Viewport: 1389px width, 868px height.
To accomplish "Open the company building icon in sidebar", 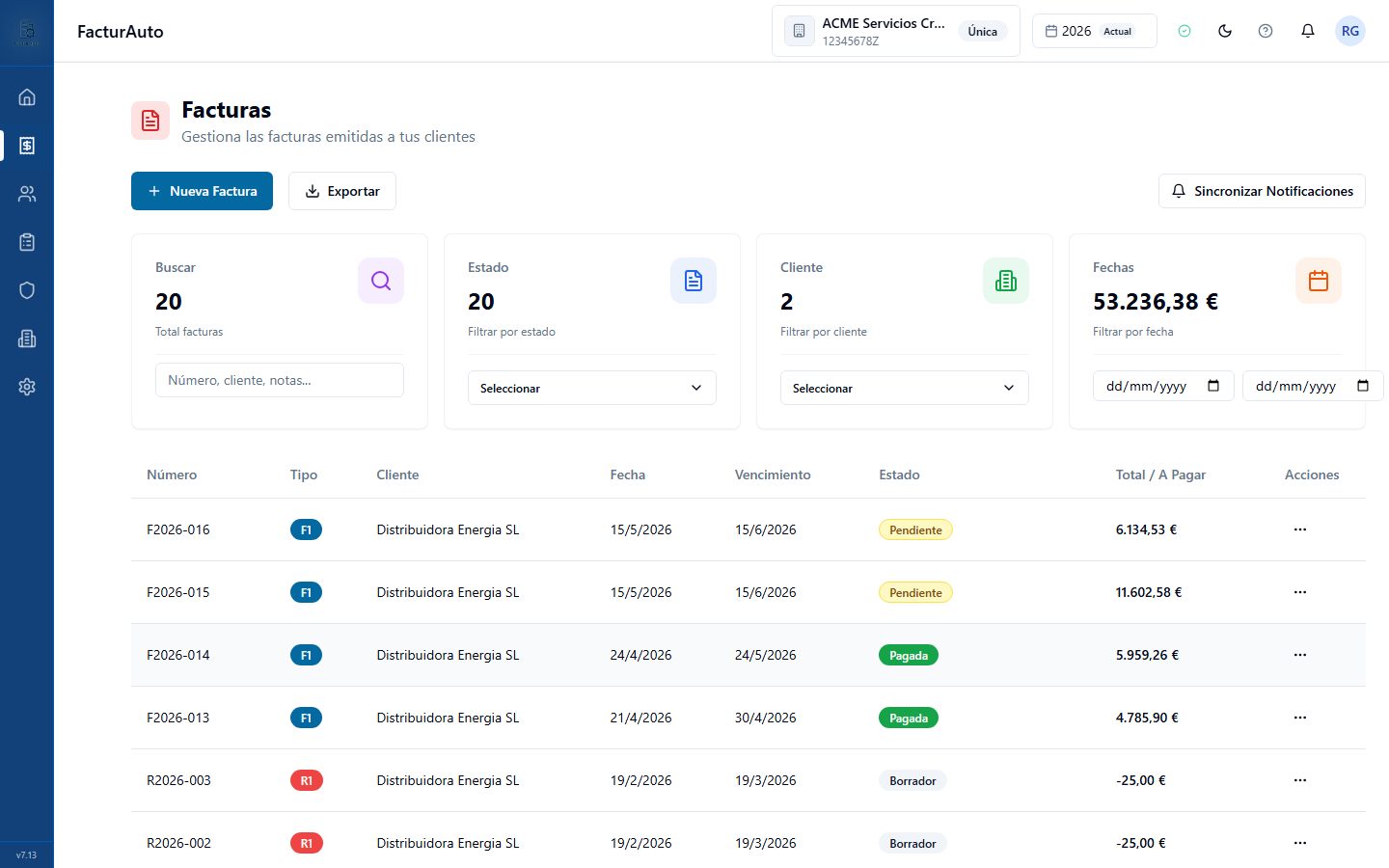I will (27, 339).
